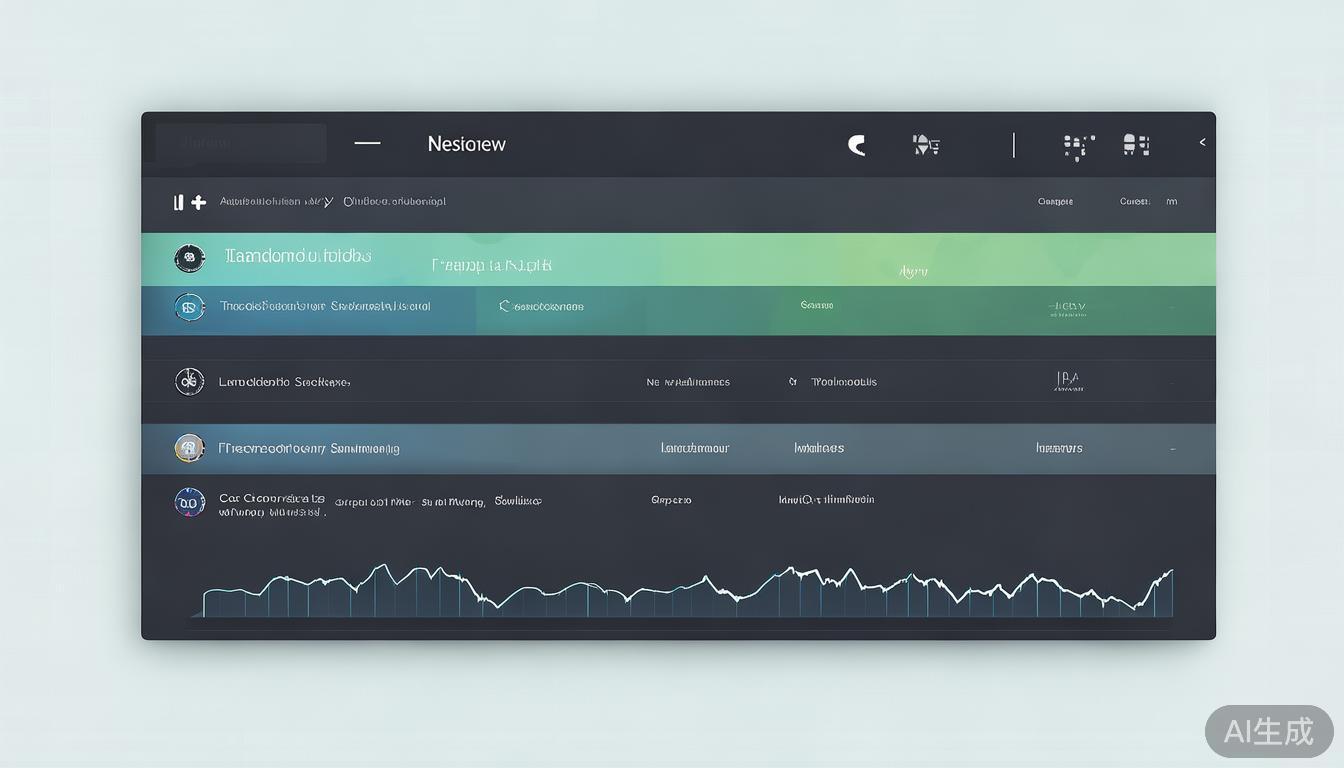The height and width of the screenshot is (768, 1344).
Task: Click the purple circular icon on the last row
Action: 189,502
